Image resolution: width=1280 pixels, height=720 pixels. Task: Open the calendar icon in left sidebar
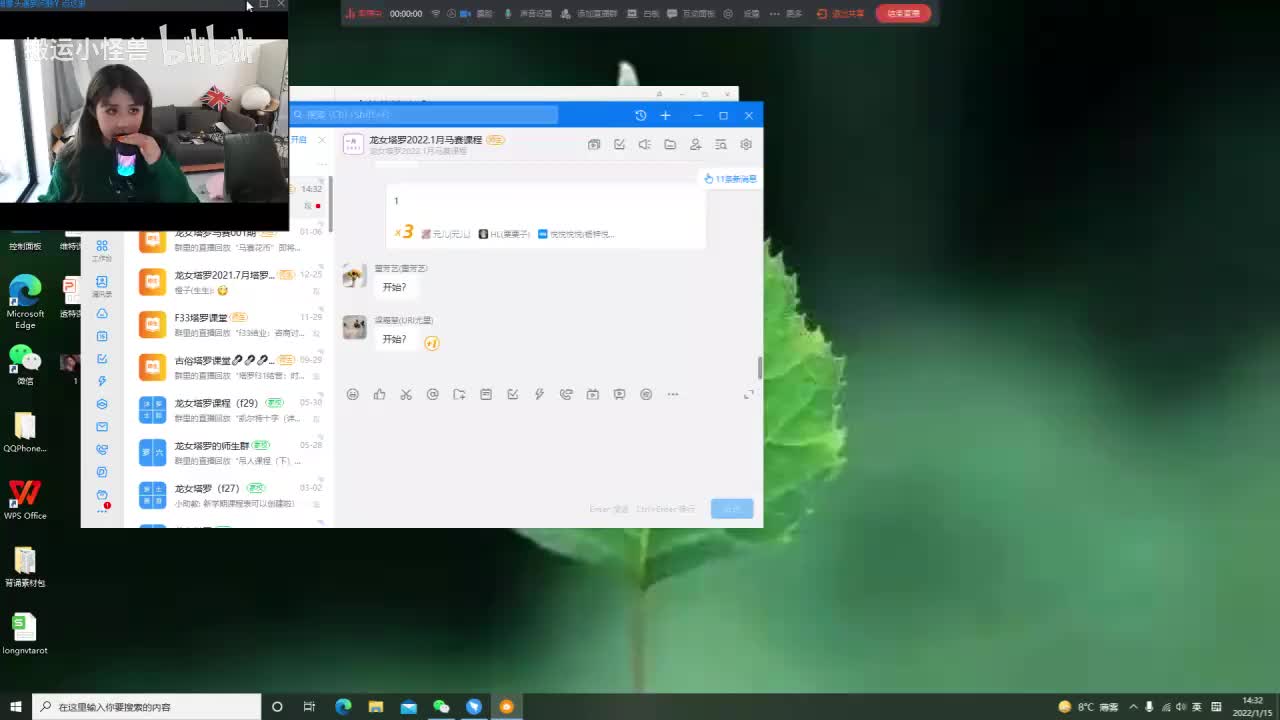click(102, 336)
